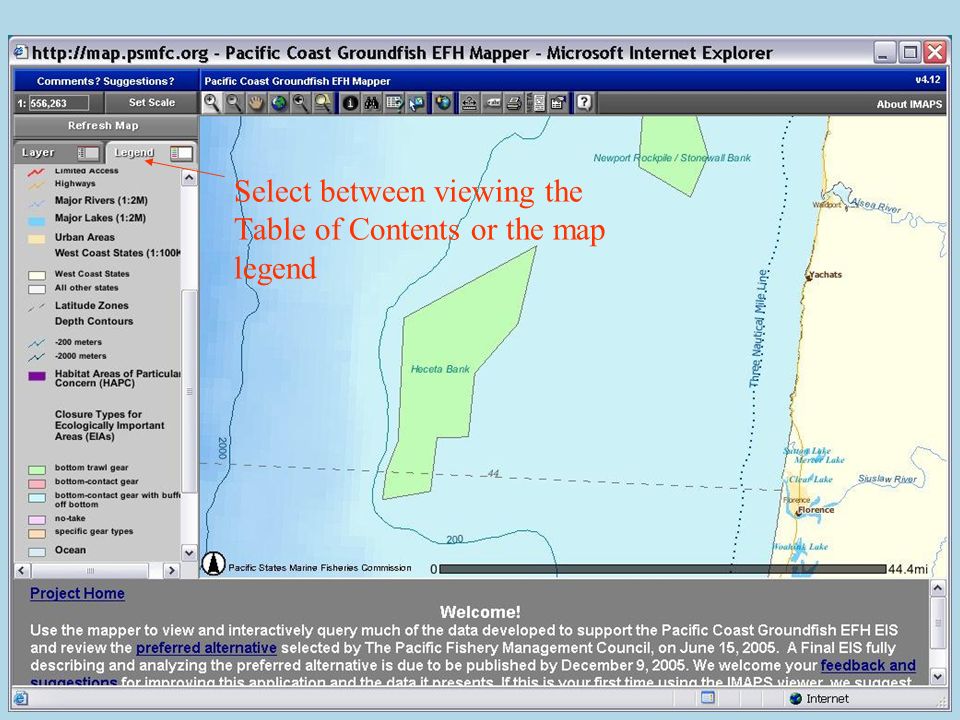
Task: Click the Siuslaw River label
Action: (887, 479)
